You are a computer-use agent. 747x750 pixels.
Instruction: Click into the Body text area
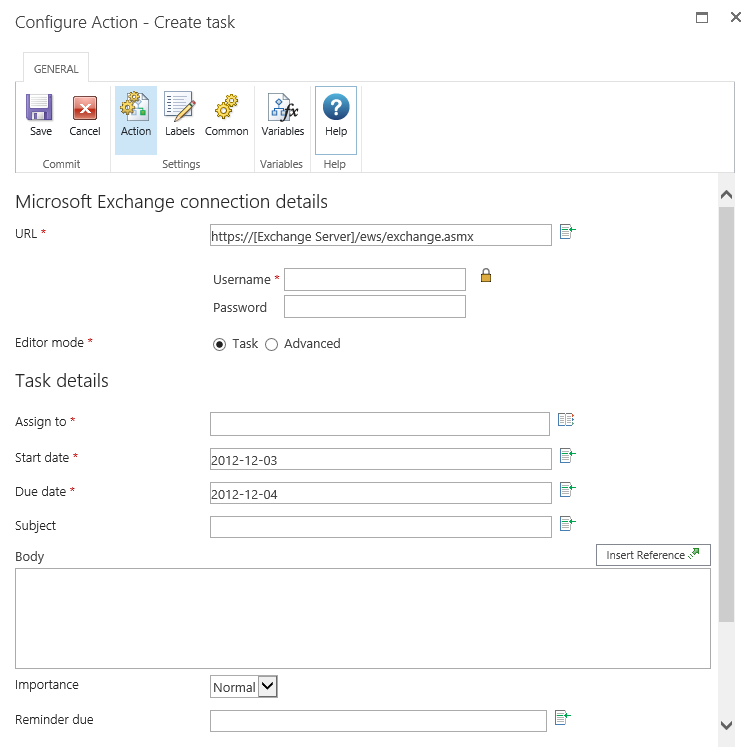point(362,618)
